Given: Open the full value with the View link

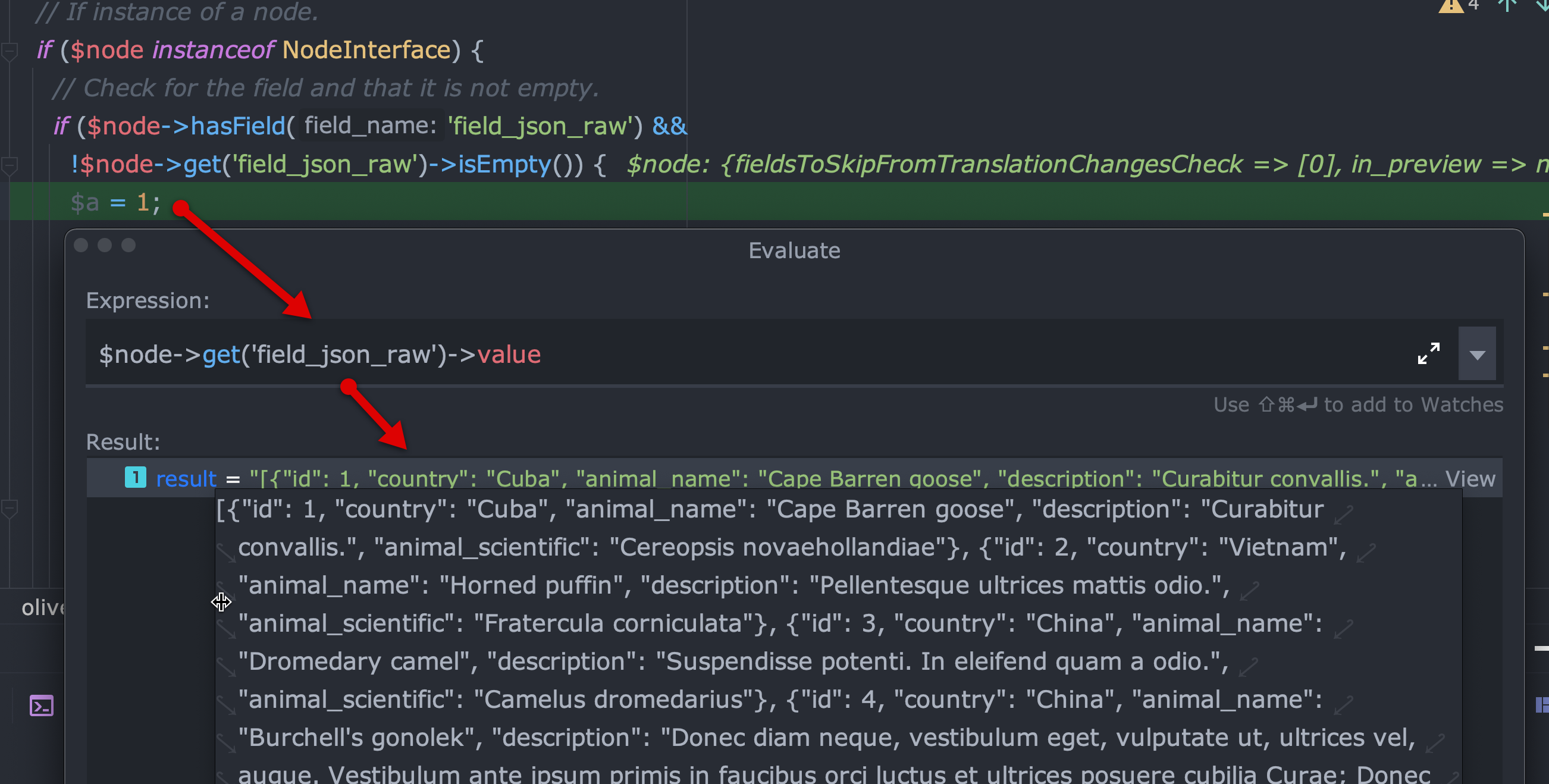Looking at the screenshot, I should tap(1473, 478).
